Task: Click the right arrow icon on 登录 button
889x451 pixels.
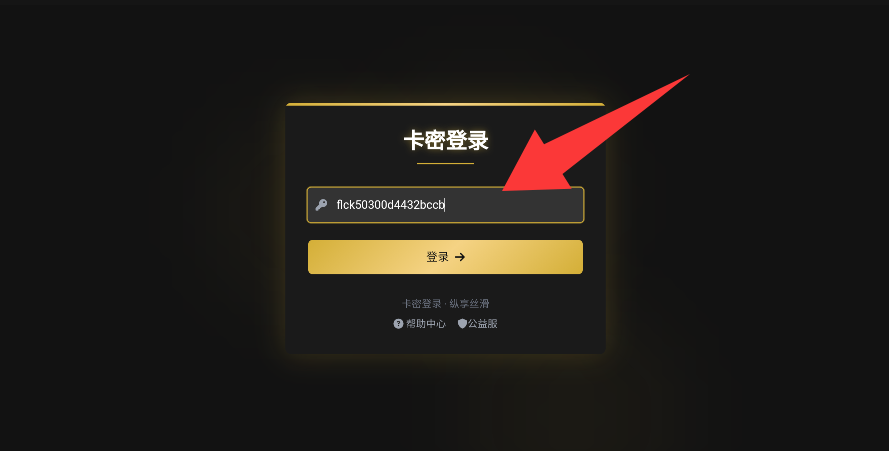Action: click(x=460, y=257)
